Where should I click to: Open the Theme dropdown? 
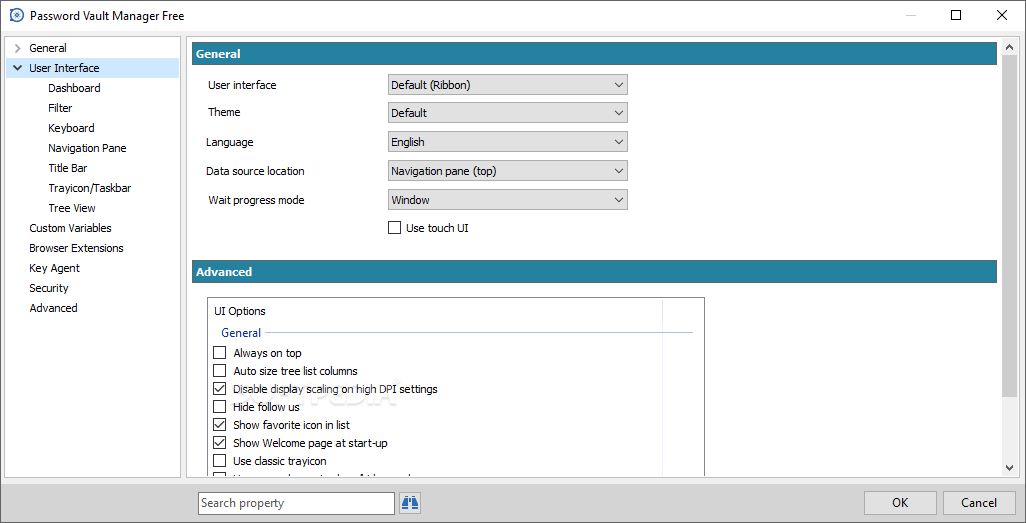click(508, 113)
